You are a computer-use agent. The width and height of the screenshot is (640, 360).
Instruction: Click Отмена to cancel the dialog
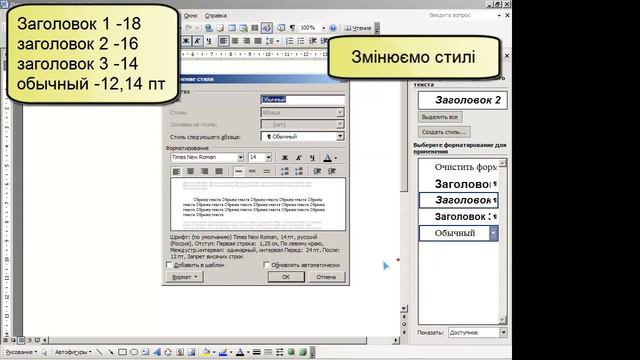326,277
